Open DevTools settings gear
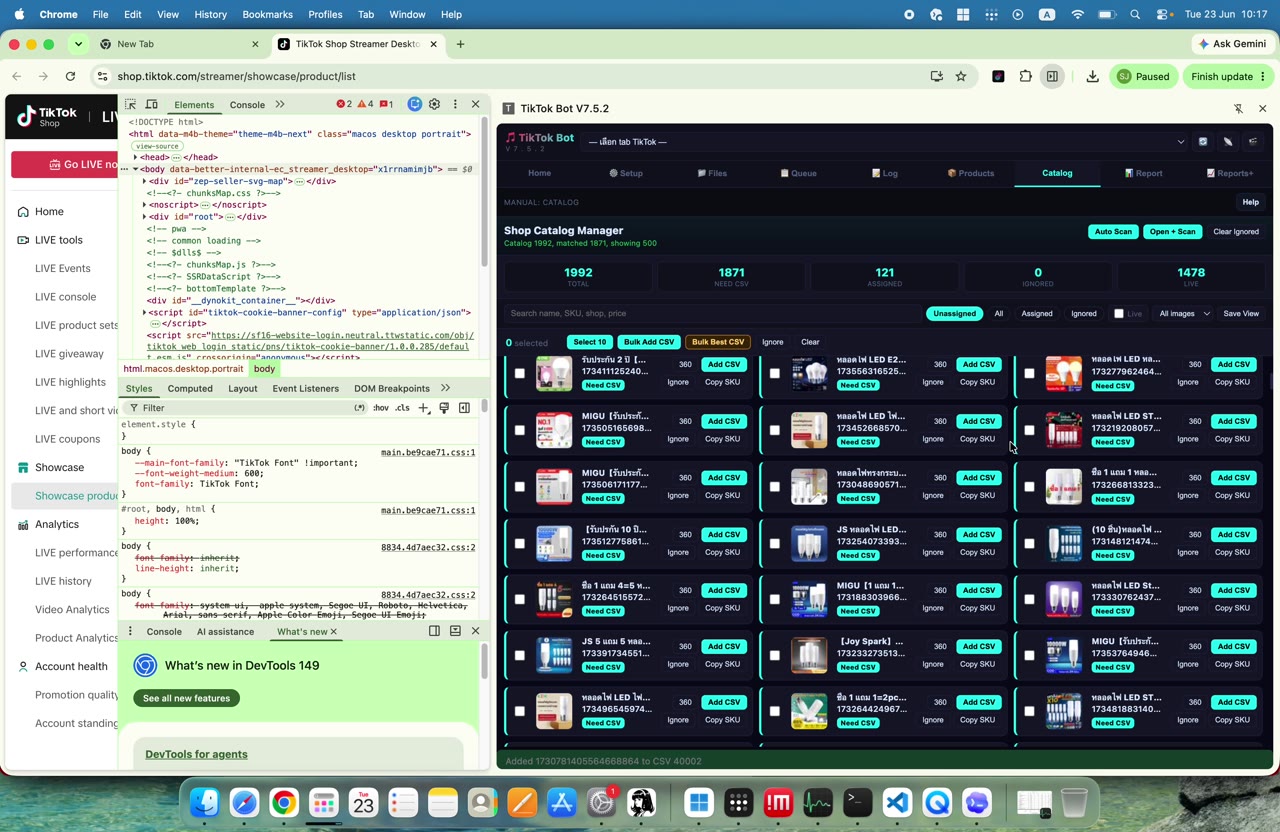The image size is (1280, 832). click(x=434, y=104)
